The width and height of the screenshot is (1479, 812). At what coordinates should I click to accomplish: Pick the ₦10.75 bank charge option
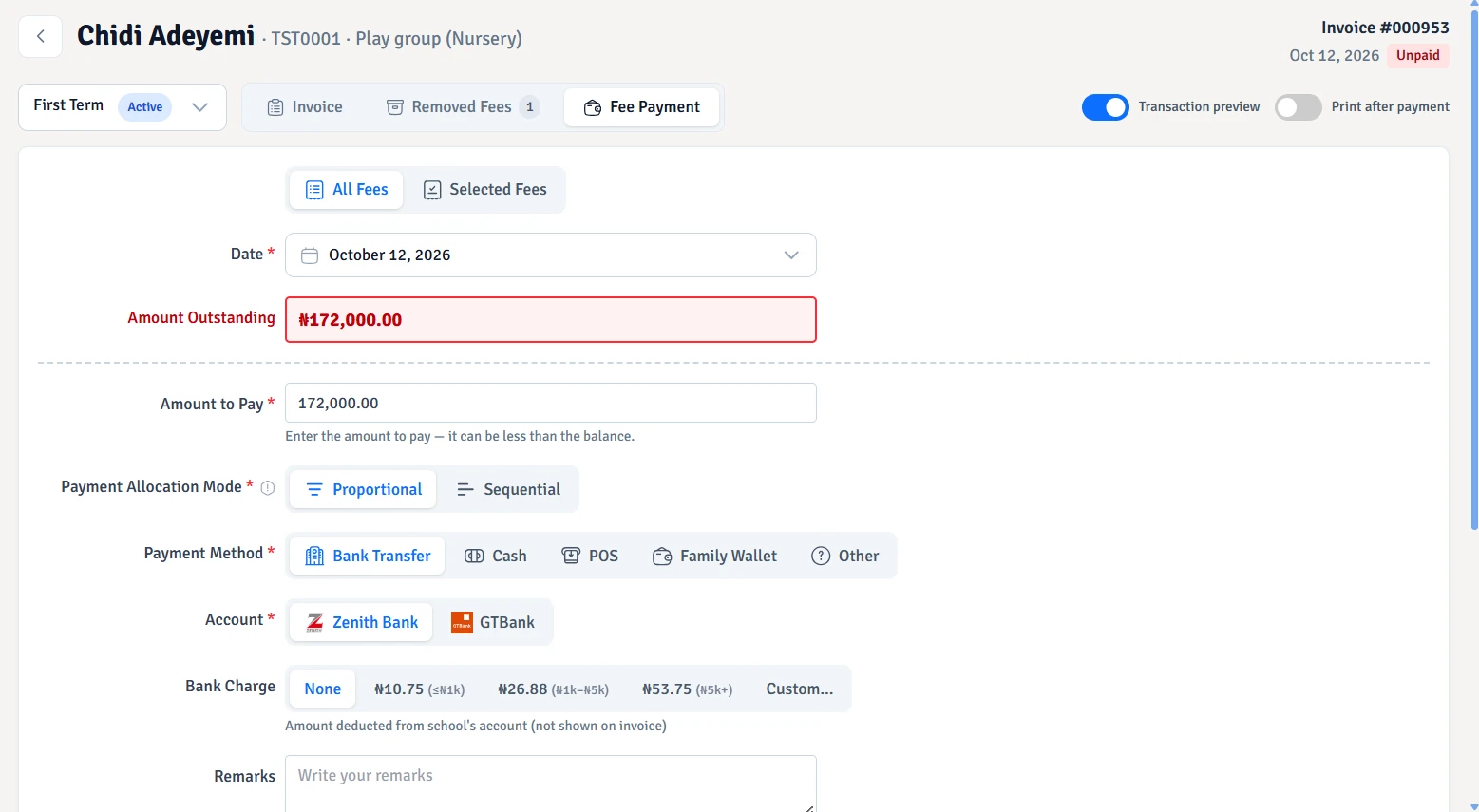(x=420, y=689)
